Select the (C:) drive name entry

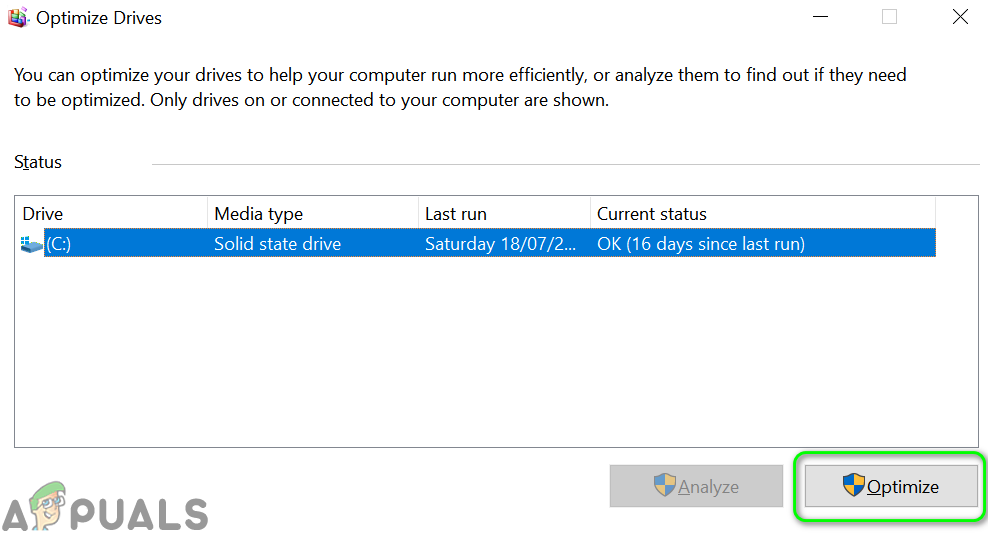coord(59,244)
